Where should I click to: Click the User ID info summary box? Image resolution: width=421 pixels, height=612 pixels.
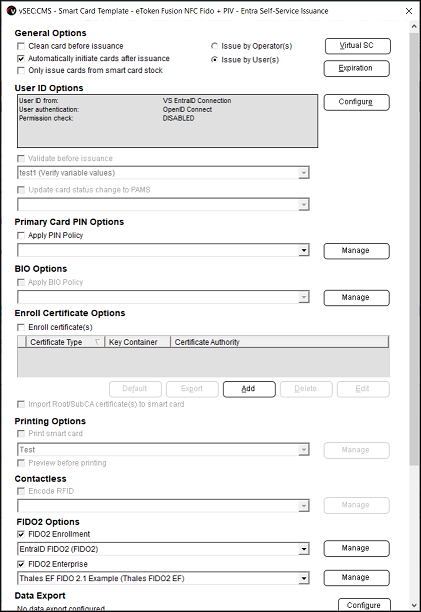coord(167,121)
